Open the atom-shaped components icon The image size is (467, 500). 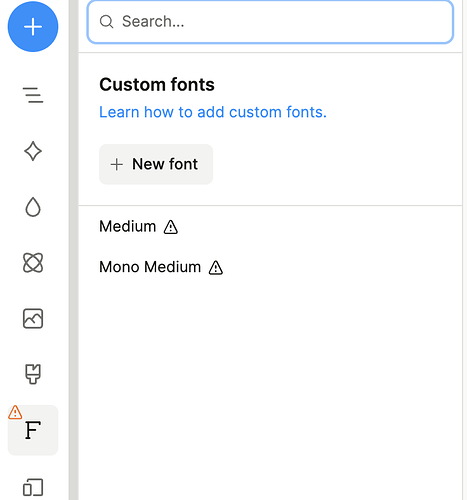tap(33, 263)
